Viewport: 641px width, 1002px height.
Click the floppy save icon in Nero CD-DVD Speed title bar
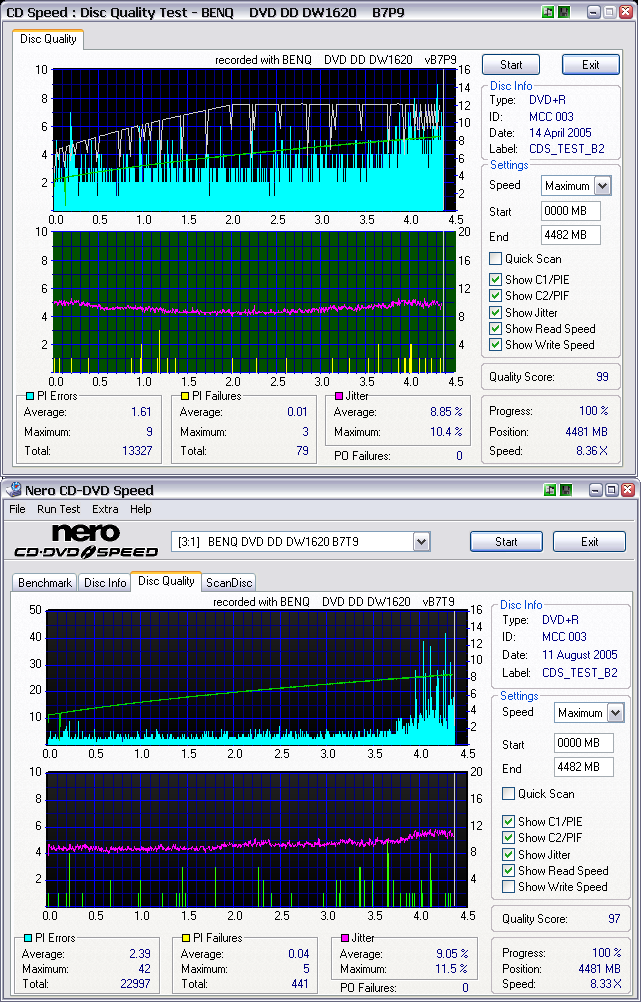(566, 490)
